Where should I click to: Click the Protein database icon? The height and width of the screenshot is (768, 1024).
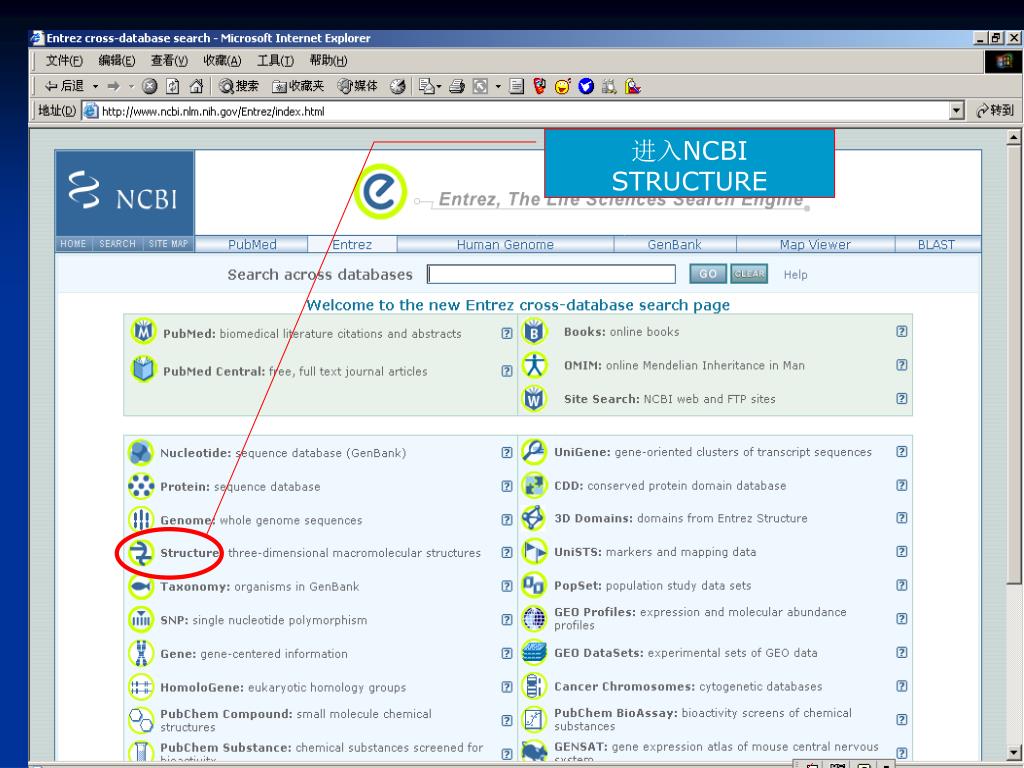141,486
